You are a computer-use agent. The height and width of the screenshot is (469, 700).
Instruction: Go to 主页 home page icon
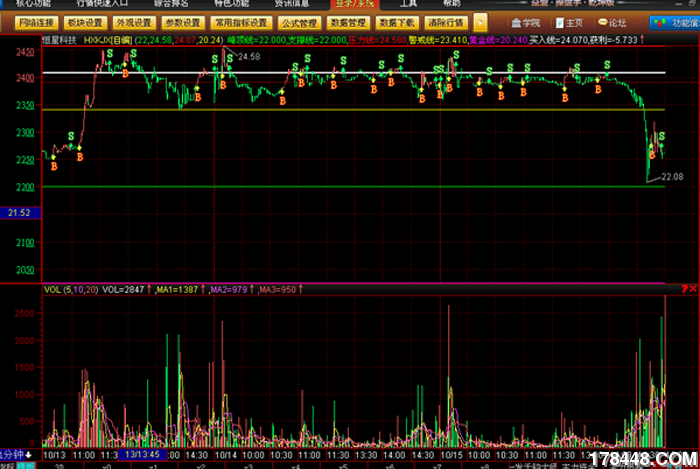click(569, 21)
